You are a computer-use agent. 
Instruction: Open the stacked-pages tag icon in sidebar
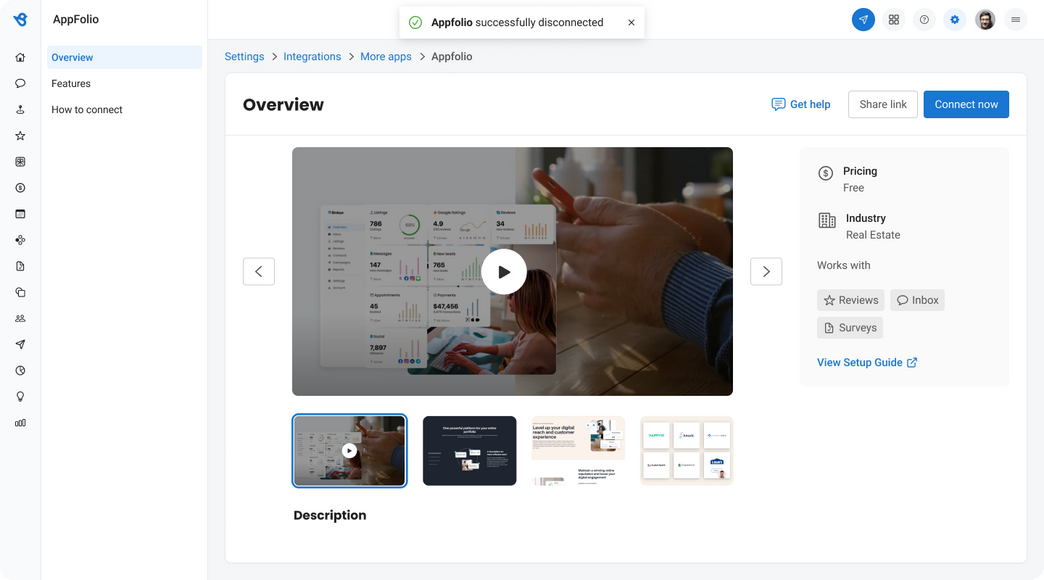pos(20,292)
